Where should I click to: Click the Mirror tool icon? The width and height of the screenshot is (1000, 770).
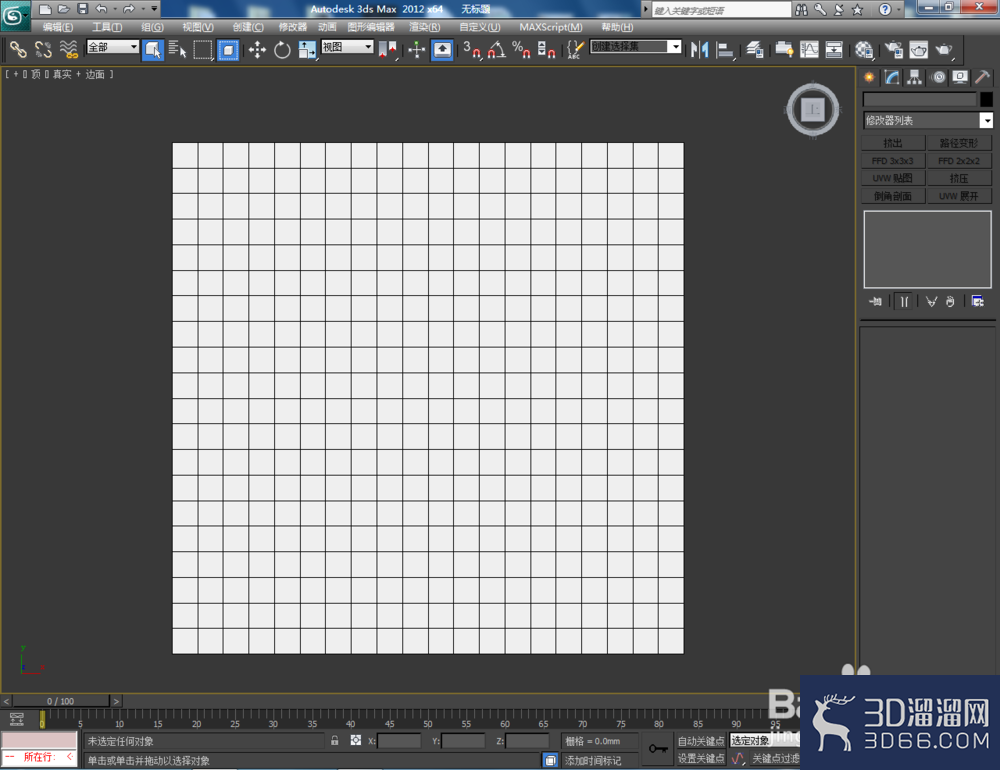[700, 49]
